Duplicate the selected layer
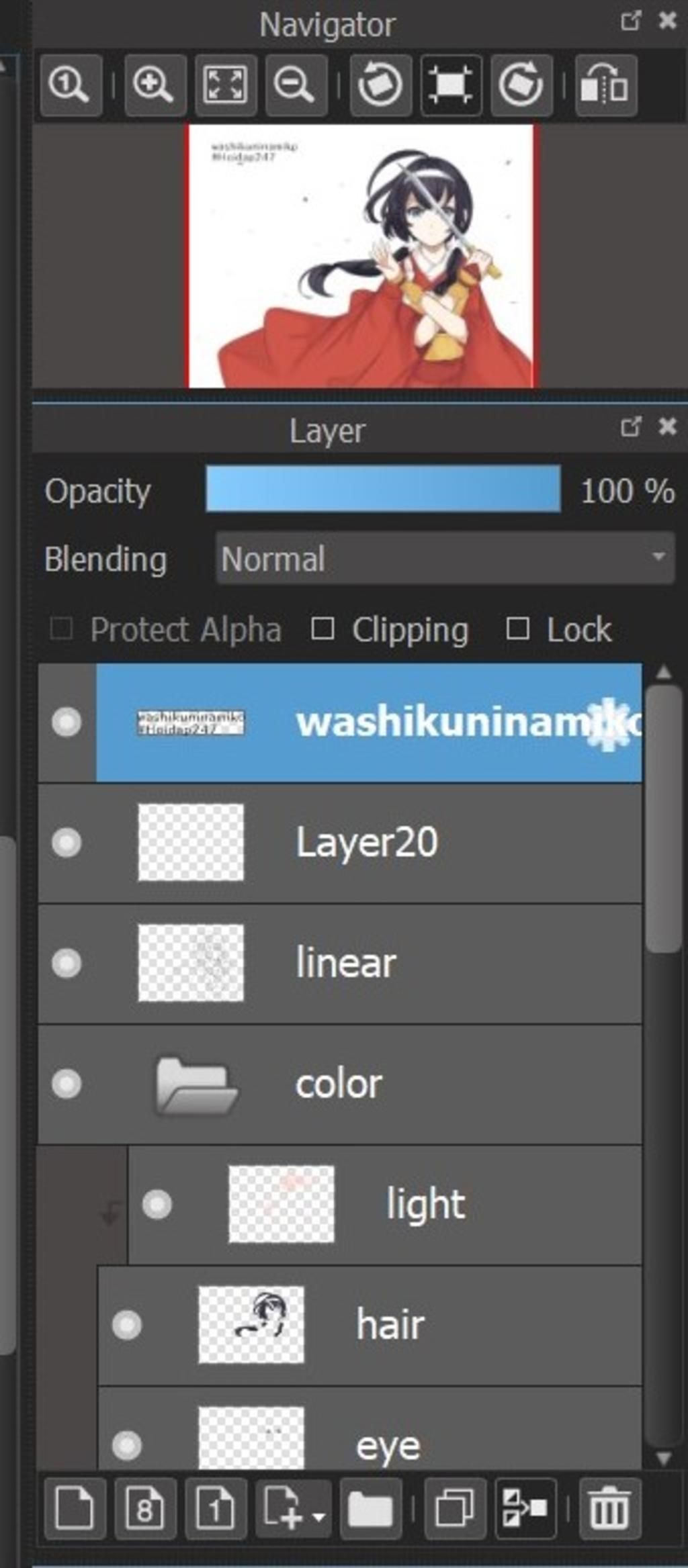 [456, 1508]
